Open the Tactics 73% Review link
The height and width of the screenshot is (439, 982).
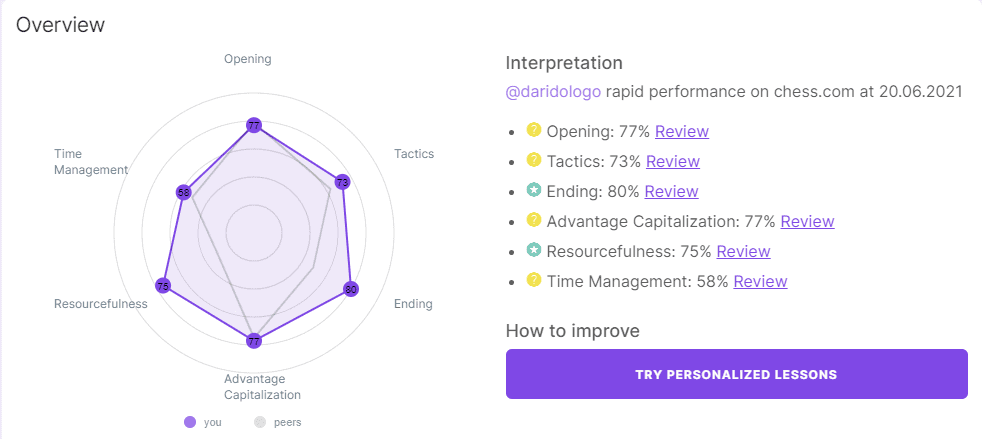coord(673,161)
